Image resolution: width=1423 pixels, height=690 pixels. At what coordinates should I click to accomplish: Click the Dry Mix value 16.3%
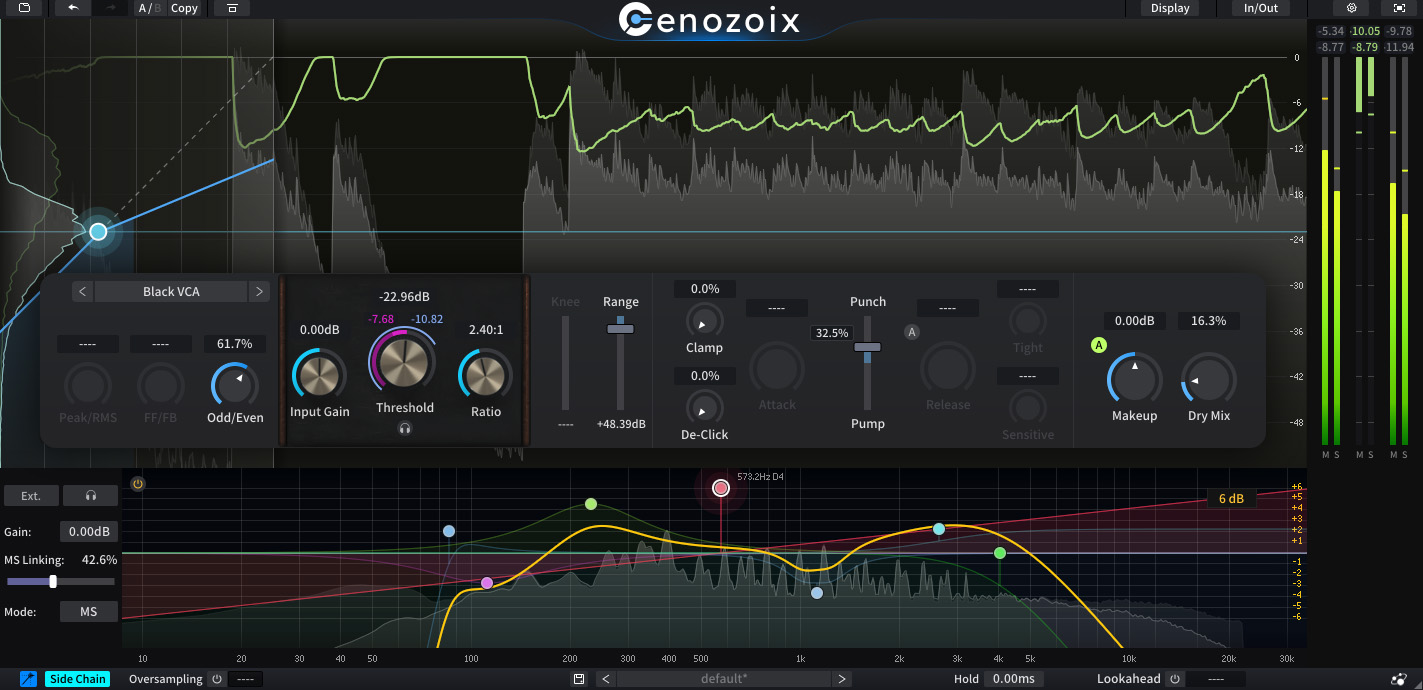1208,321
